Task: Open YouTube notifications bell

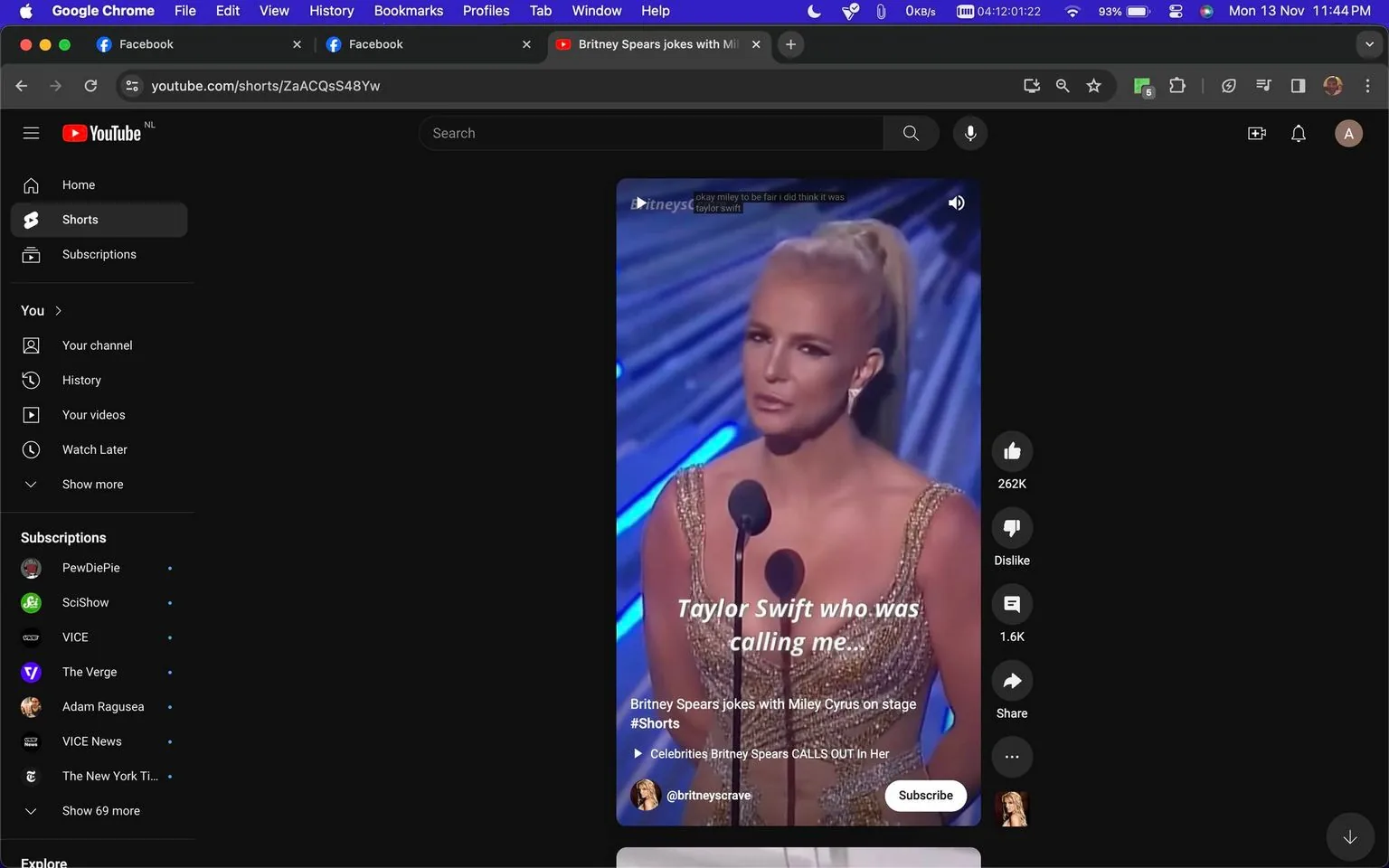Action: click(1298, 133)
